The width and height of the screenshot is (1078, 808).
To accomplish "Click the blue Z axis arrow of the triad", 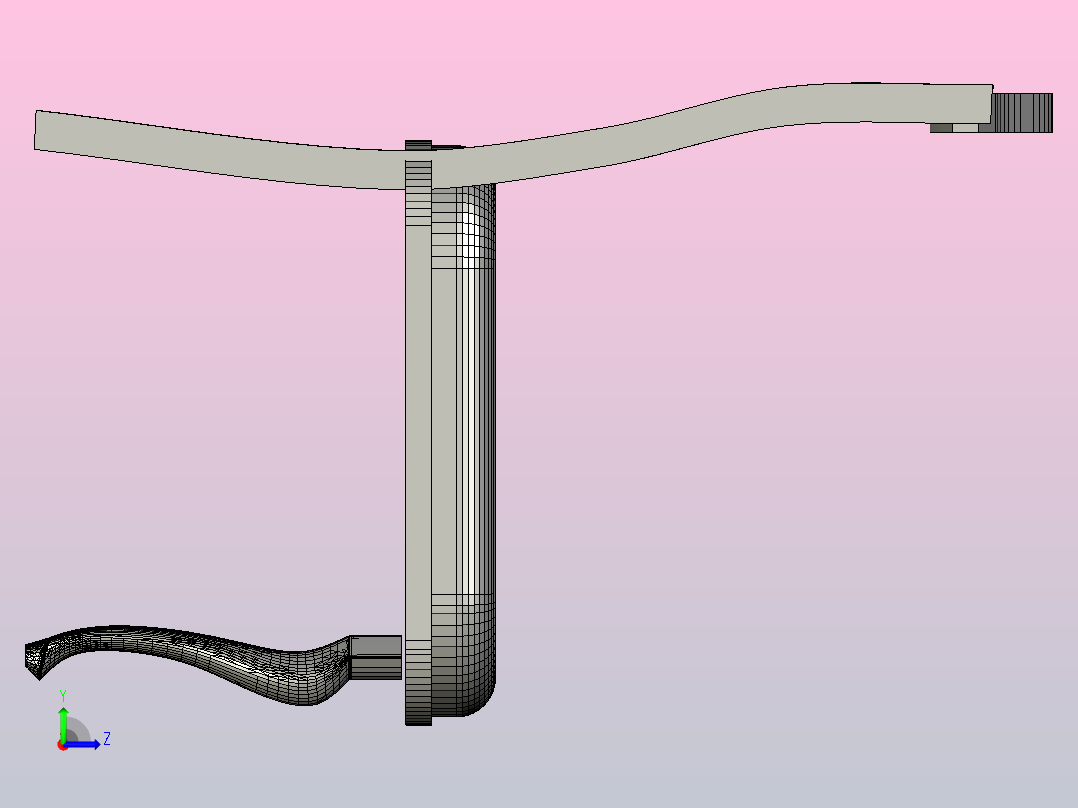I will coord(84,744).
